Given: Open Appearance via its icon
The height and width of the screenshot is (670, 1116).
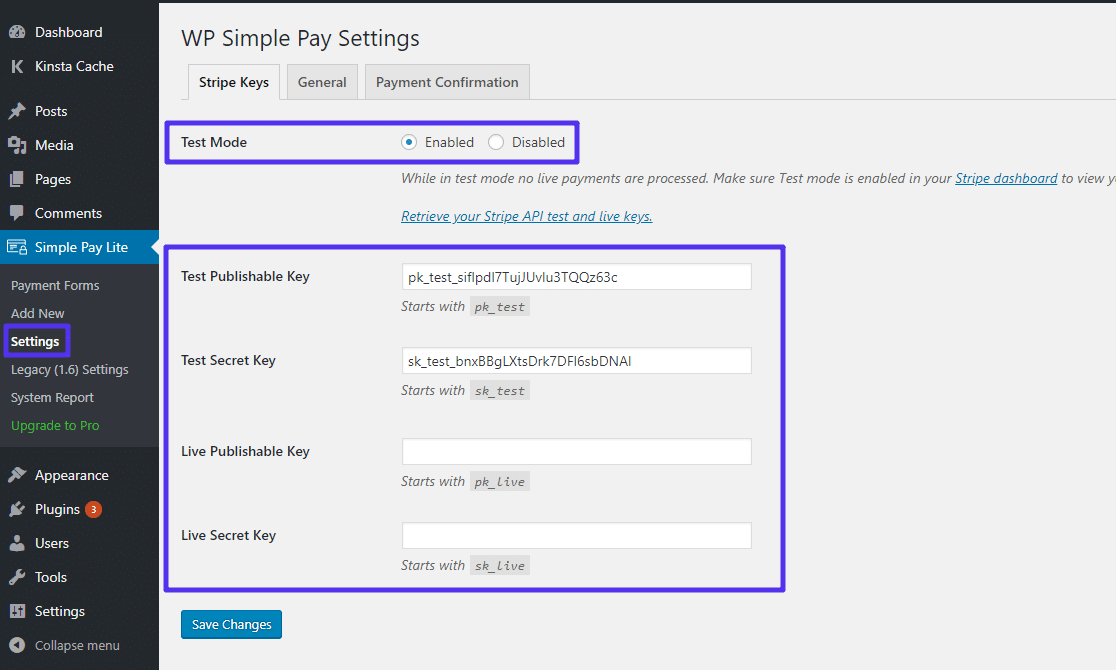Looking at the screenshot, I should click(18, 474).
